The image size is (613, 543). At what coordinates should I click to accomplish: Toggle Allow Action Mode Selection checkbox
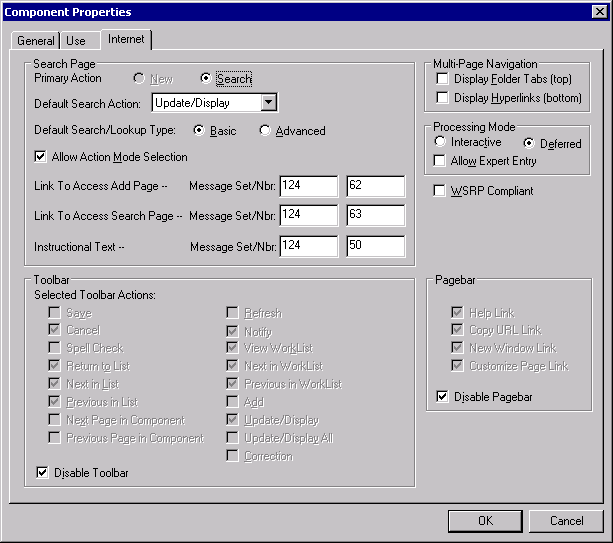[x=40, y=157]
